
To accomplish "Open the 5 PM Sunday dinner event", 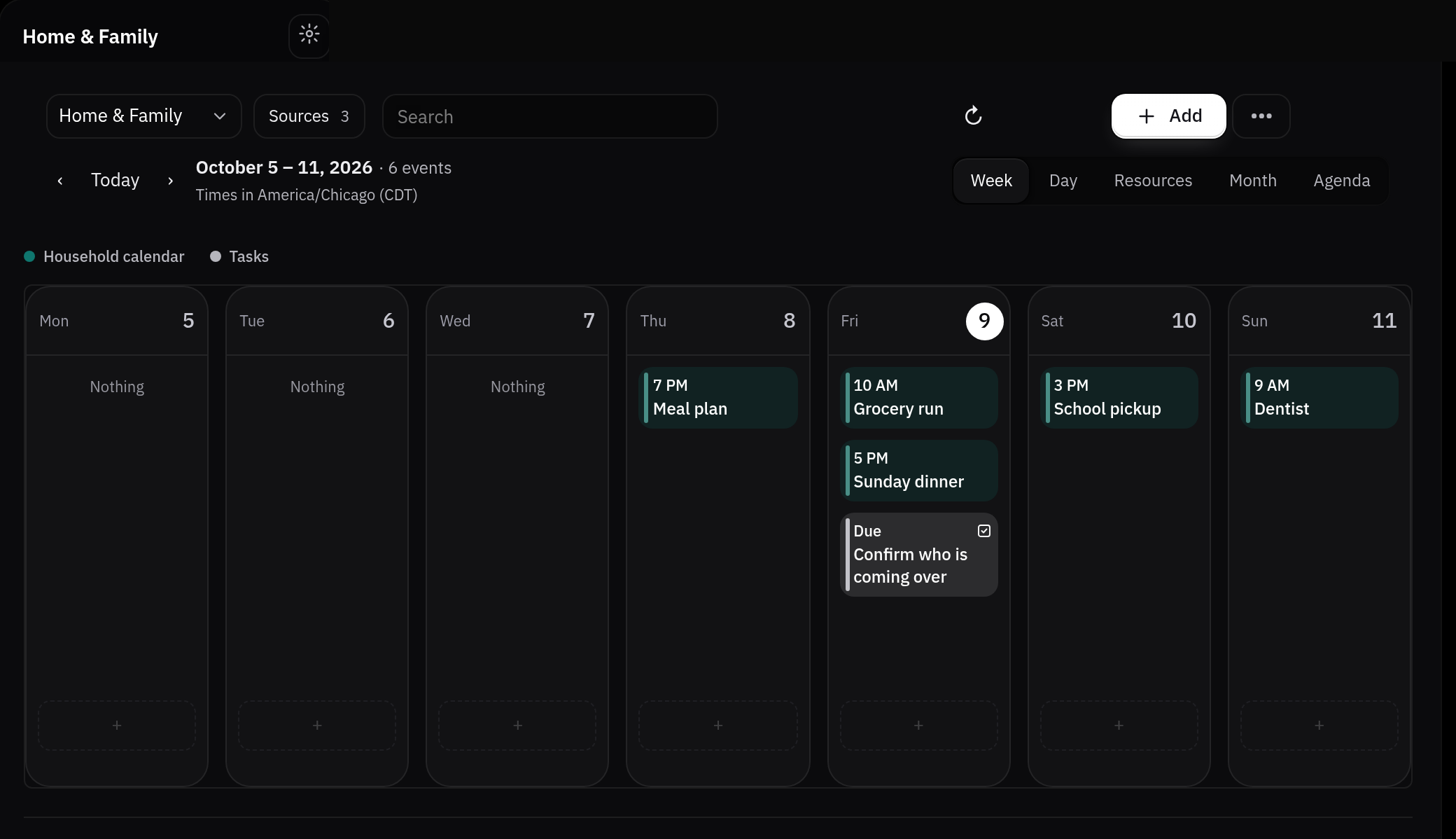I will [x=918, y=471].
